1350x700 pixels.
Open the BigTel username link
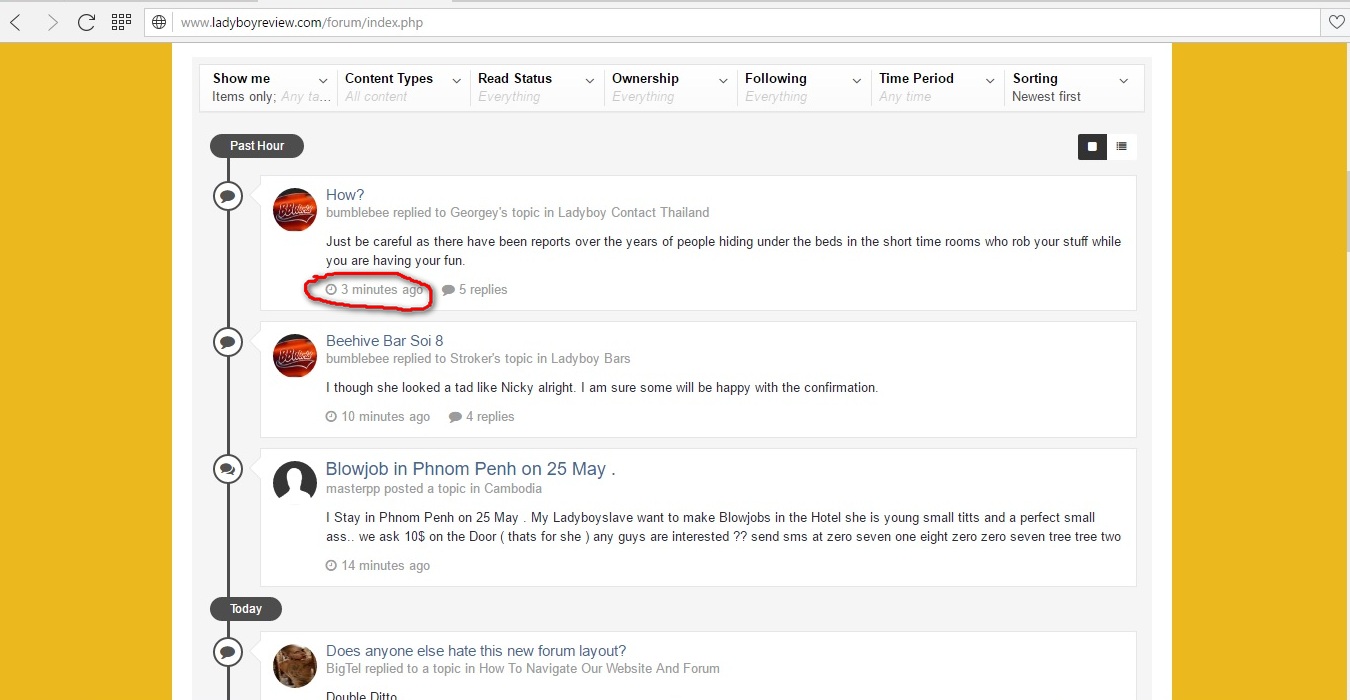[x=346, y=669]
